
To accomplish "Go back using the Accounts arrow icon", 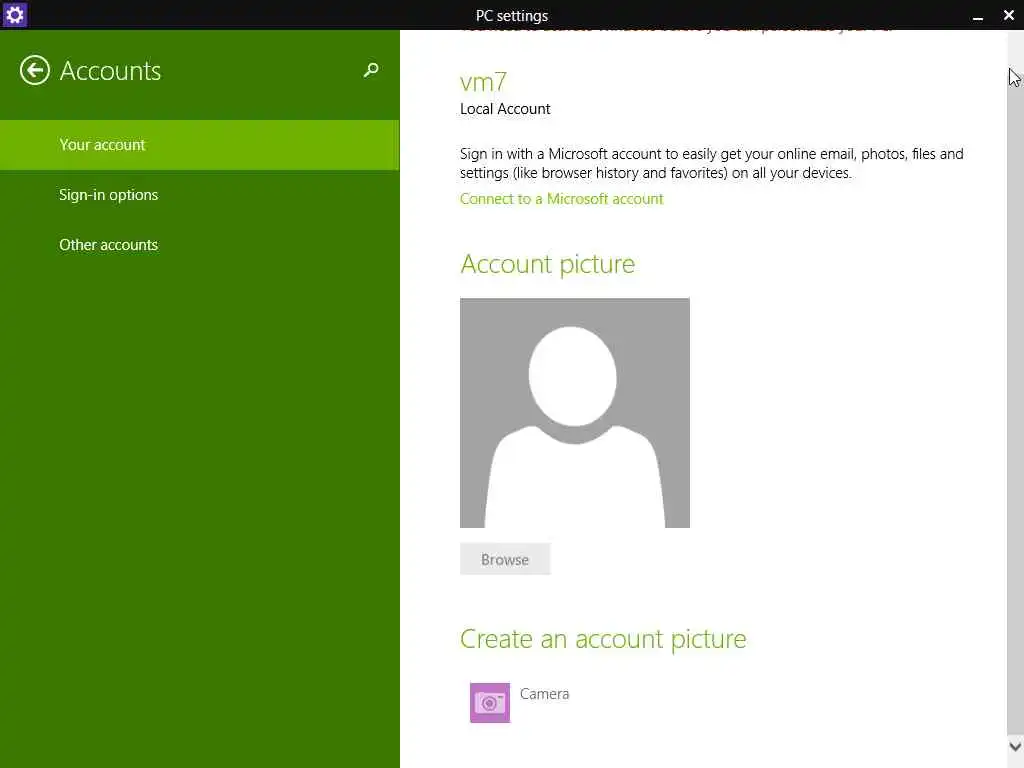I will pyautogui.click(x=35, y=70).
